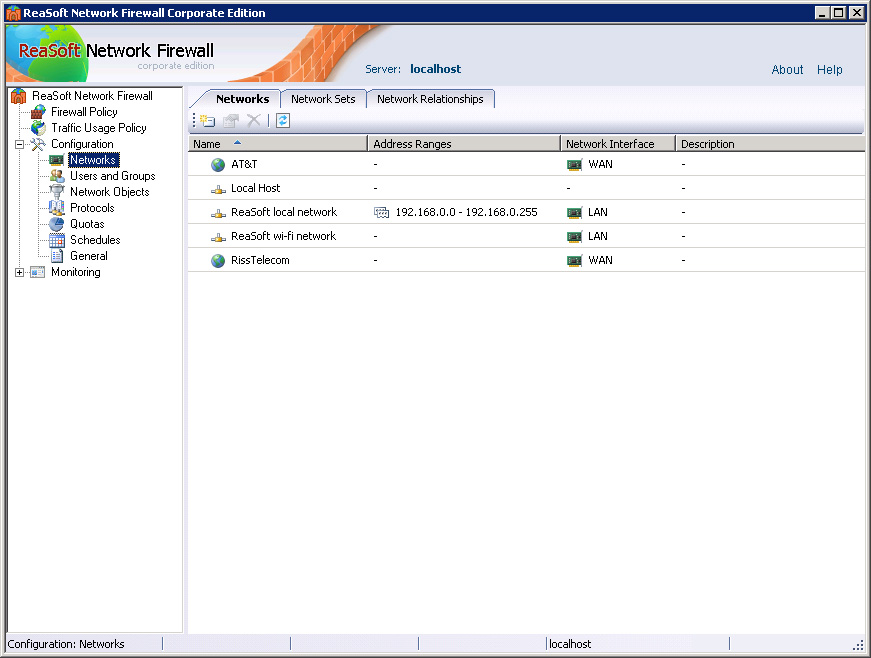Click the application icon in title bar
This screenshot has height=658, width=871.
pyautogui.click(x=13, y=13)
